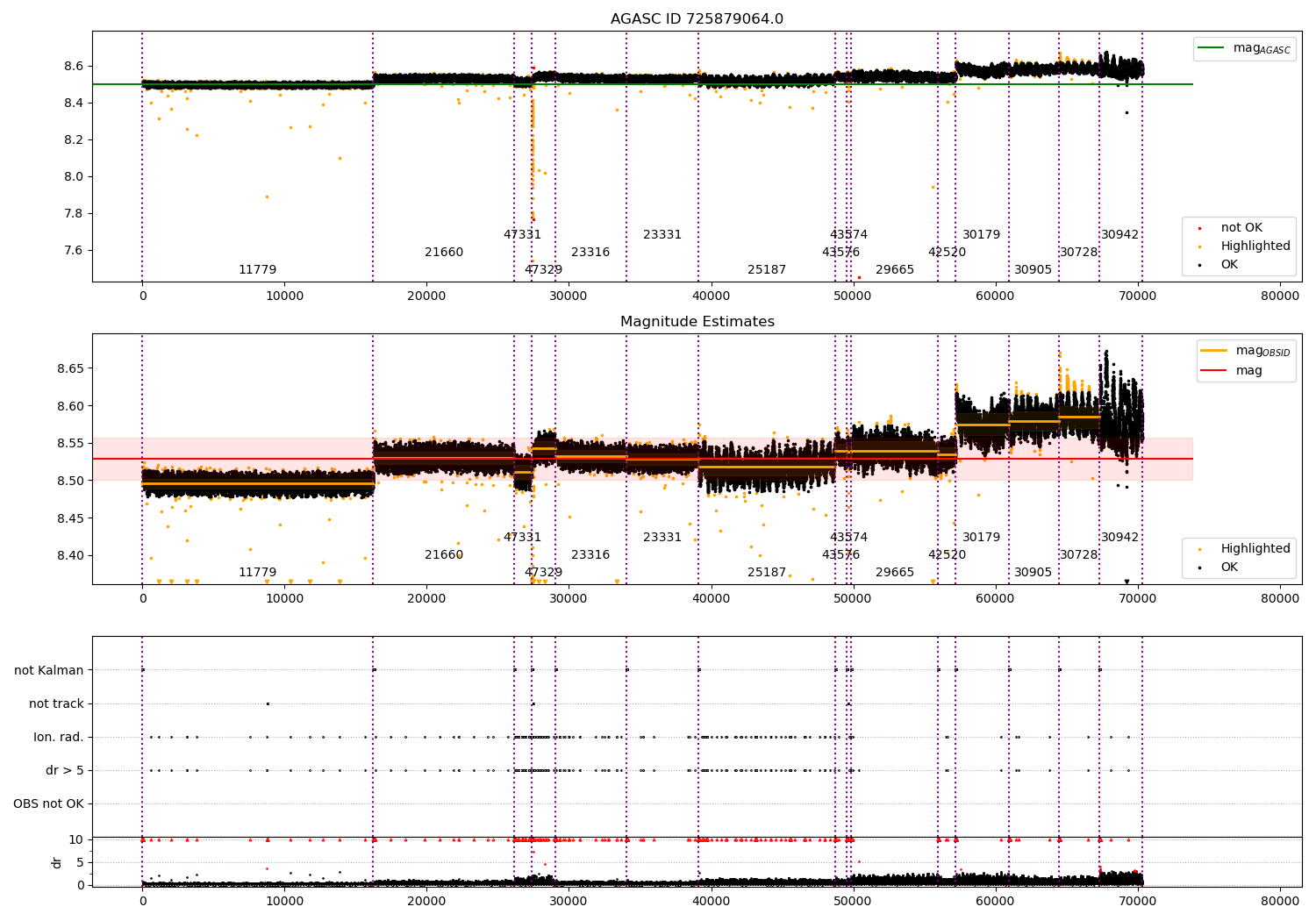1316x921 pixels.
Task: Click the 'OK' legend entry below Highlighted in top plot
Action: tap(1219, 265)
